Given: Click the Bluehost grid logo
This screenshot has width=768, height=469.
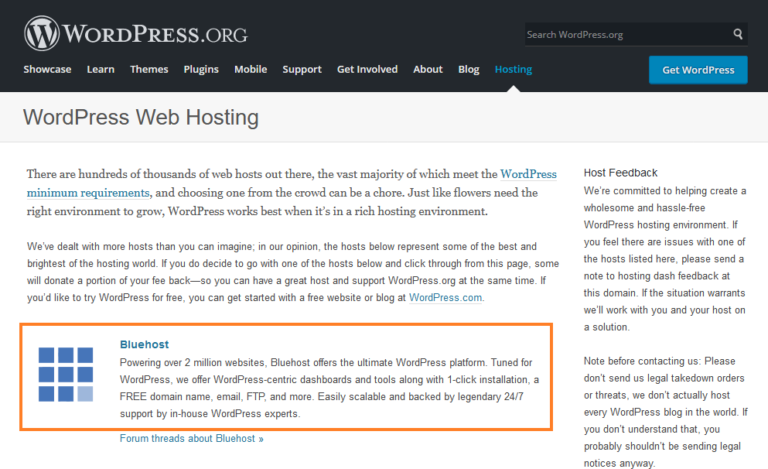Looking at the screenshot, I should pyautogui.click(x=66, y=375).
